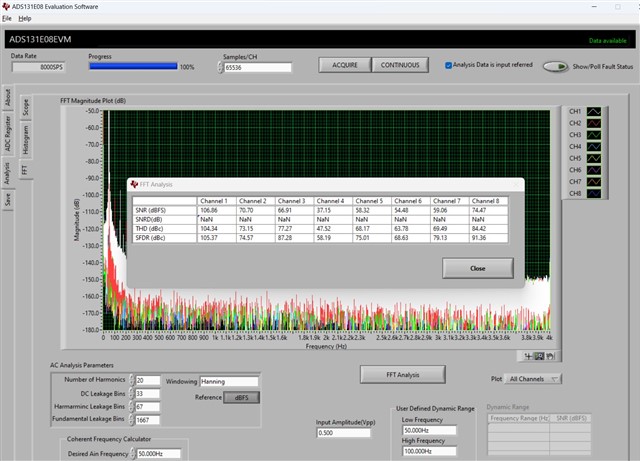Switch to the Analysis tab

8,173
